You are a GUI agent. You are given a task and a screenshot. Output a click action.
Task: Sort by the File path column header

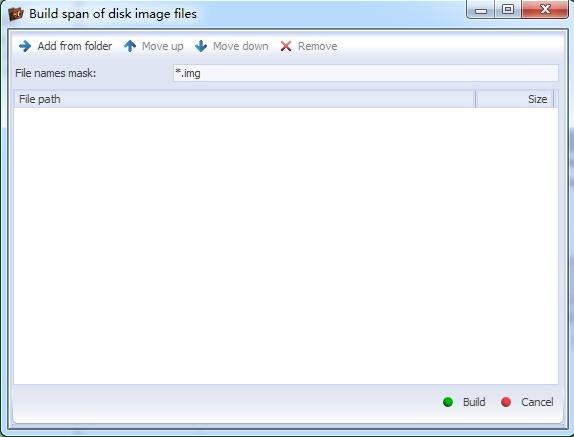pos(244,99)
